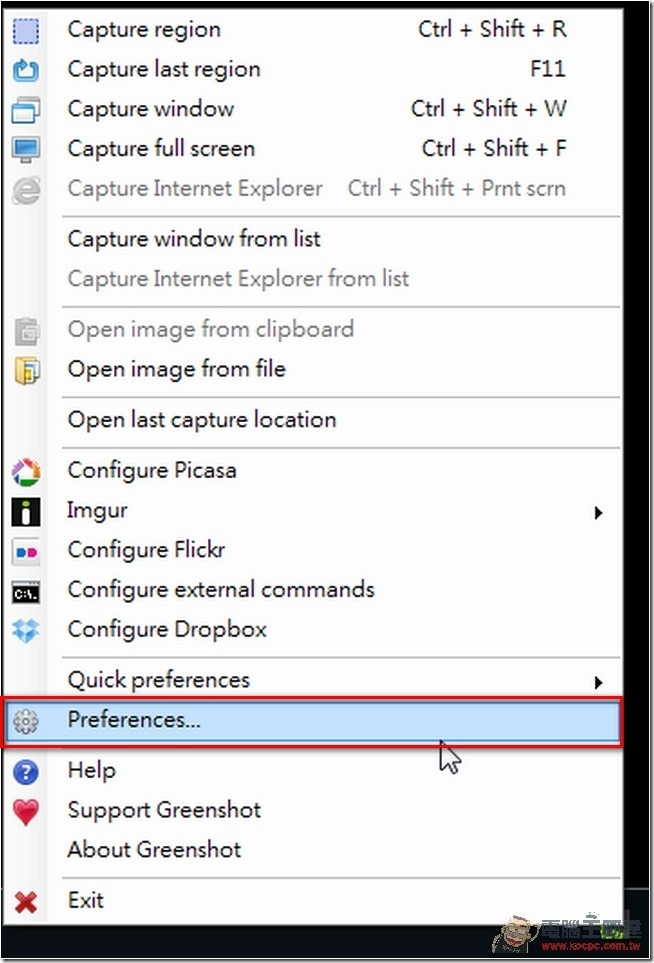Click the Capture last region icon

pyautogui.click(x=26, y=70)
